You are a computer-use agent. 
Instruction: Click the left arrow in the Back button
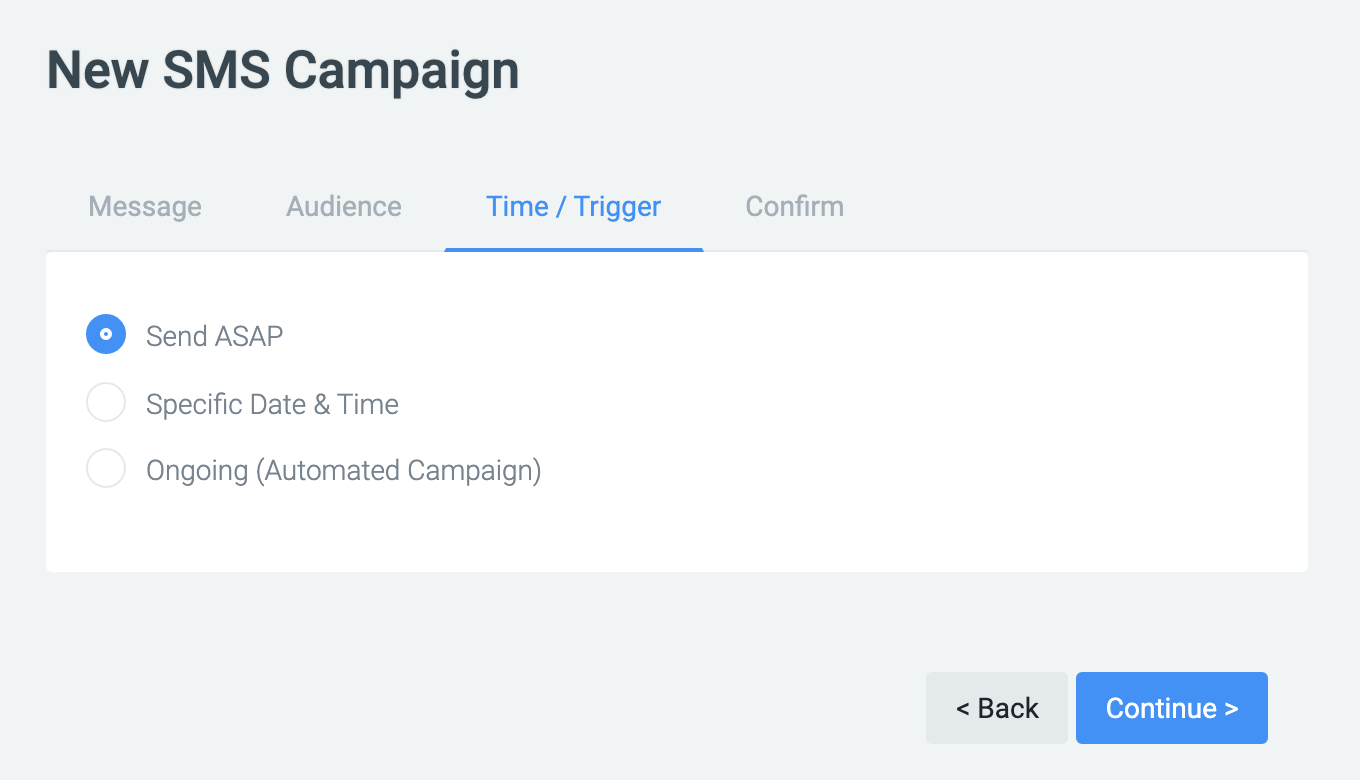pos(962,709)
